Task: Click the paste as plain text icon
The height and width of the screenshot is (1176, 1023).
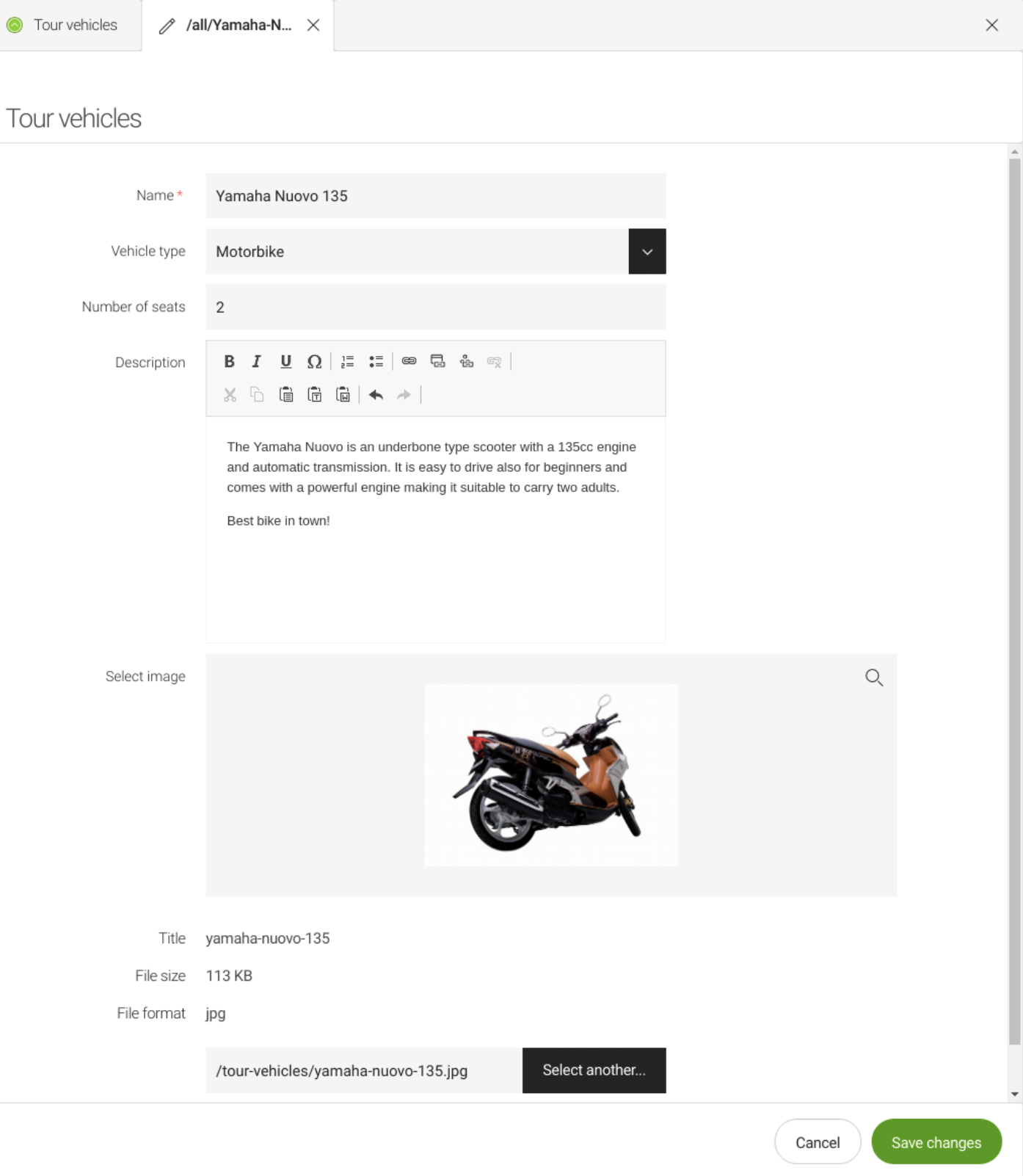Action: 314,395
